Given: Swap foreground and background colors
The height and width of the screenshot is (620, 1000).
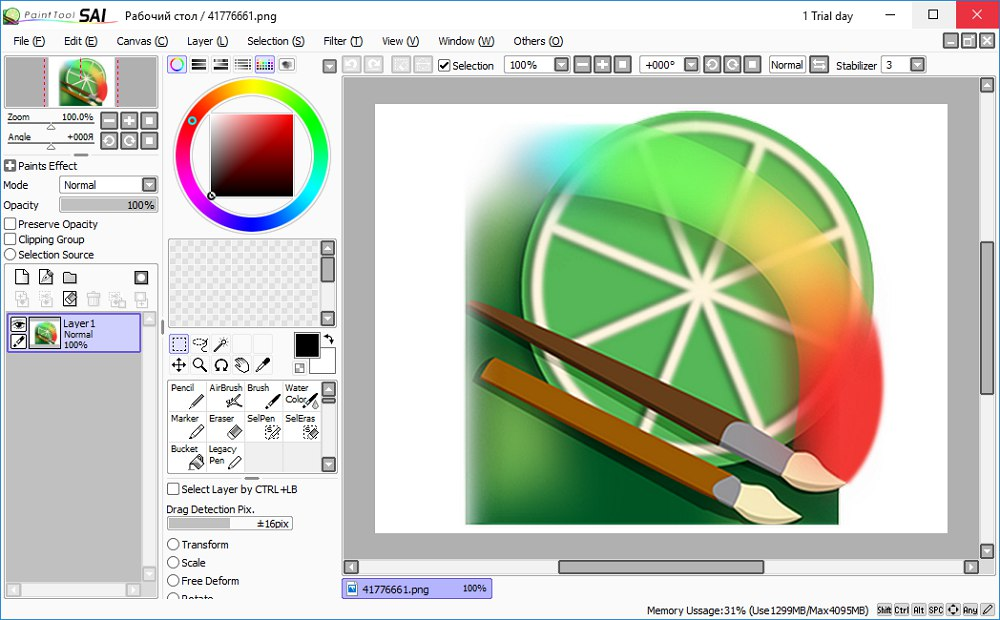Looking at the screenshot, I should coord(328,339).
